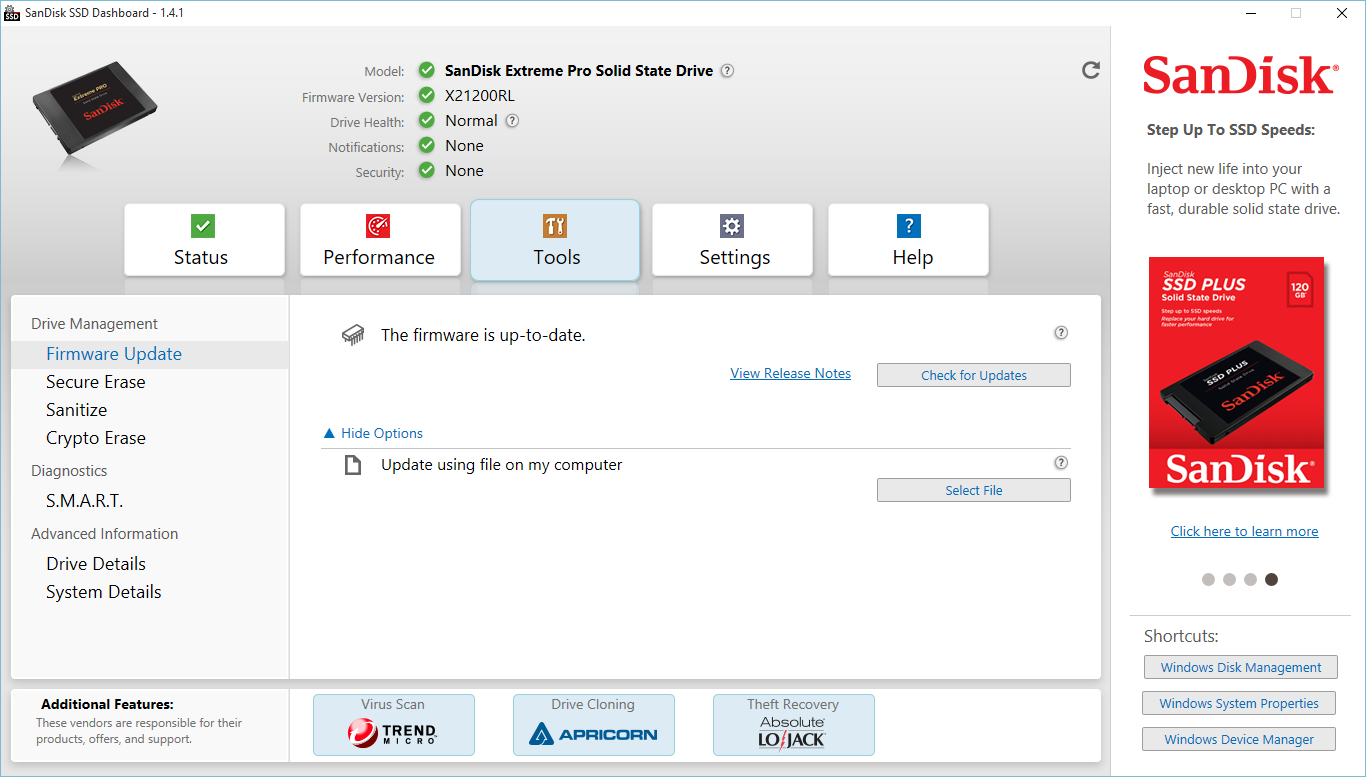Viewport: 1366px width, 777px height.
Task: Open the Status tab
Action: tap(204, 240)
